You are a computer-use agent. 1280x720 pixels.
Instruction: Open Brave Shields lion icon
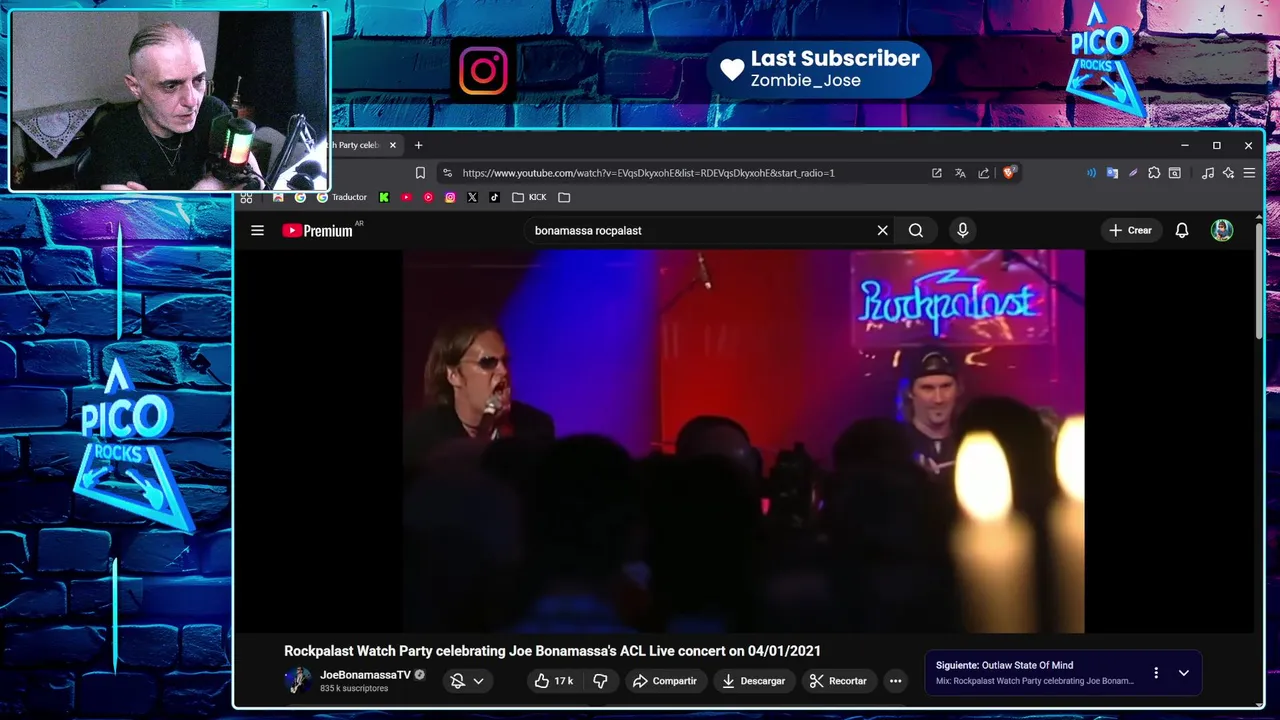[1008, 173]
